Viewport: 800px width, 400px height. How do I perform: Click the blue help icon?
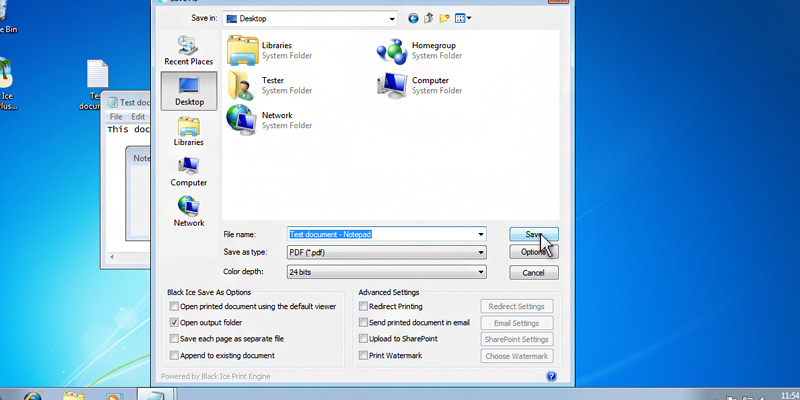click(551, 376)
